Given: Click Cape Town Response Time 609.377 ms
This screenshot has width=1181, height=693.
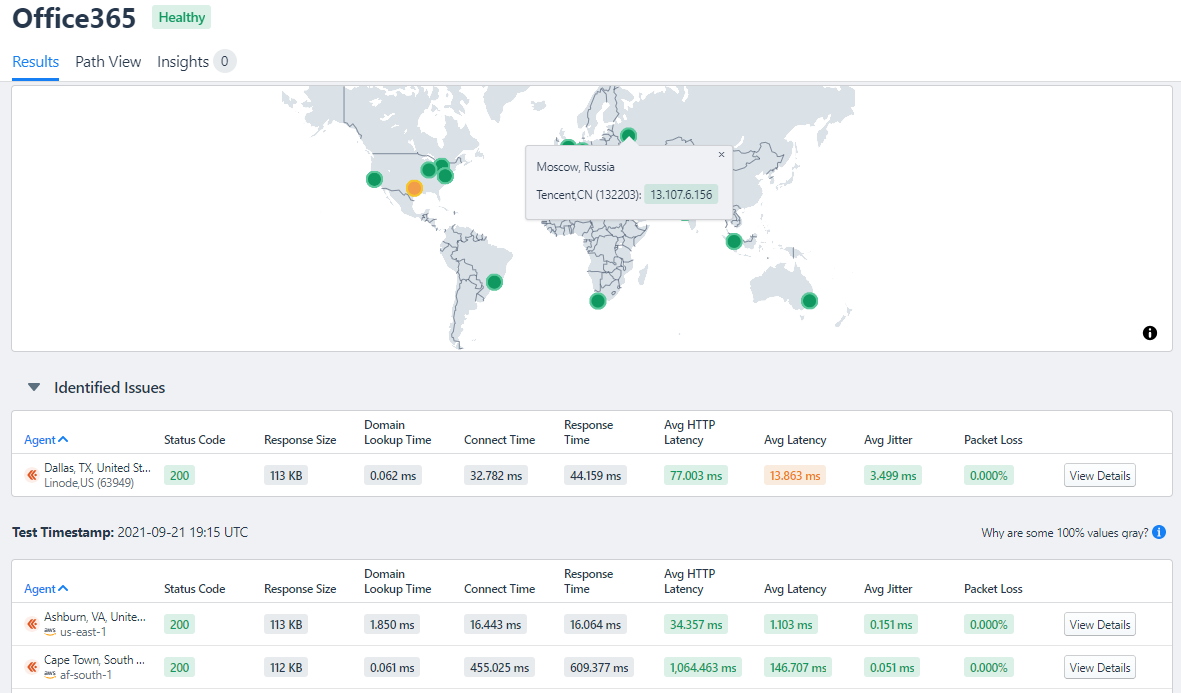Looking at the screenshot, I should (x=599, y=667).
